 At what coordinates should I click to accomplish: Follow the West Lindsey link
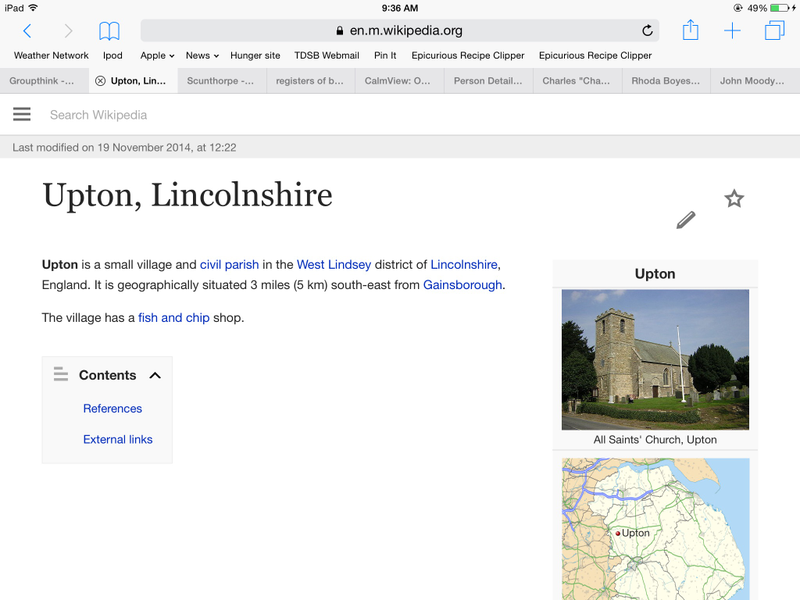[334, 264]
